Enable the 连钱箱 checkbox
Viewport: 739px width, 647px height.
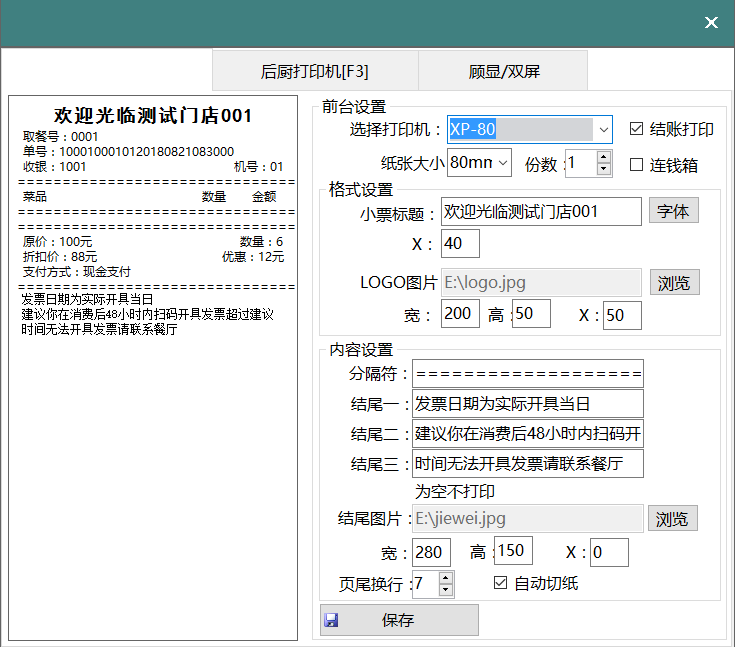636,165
